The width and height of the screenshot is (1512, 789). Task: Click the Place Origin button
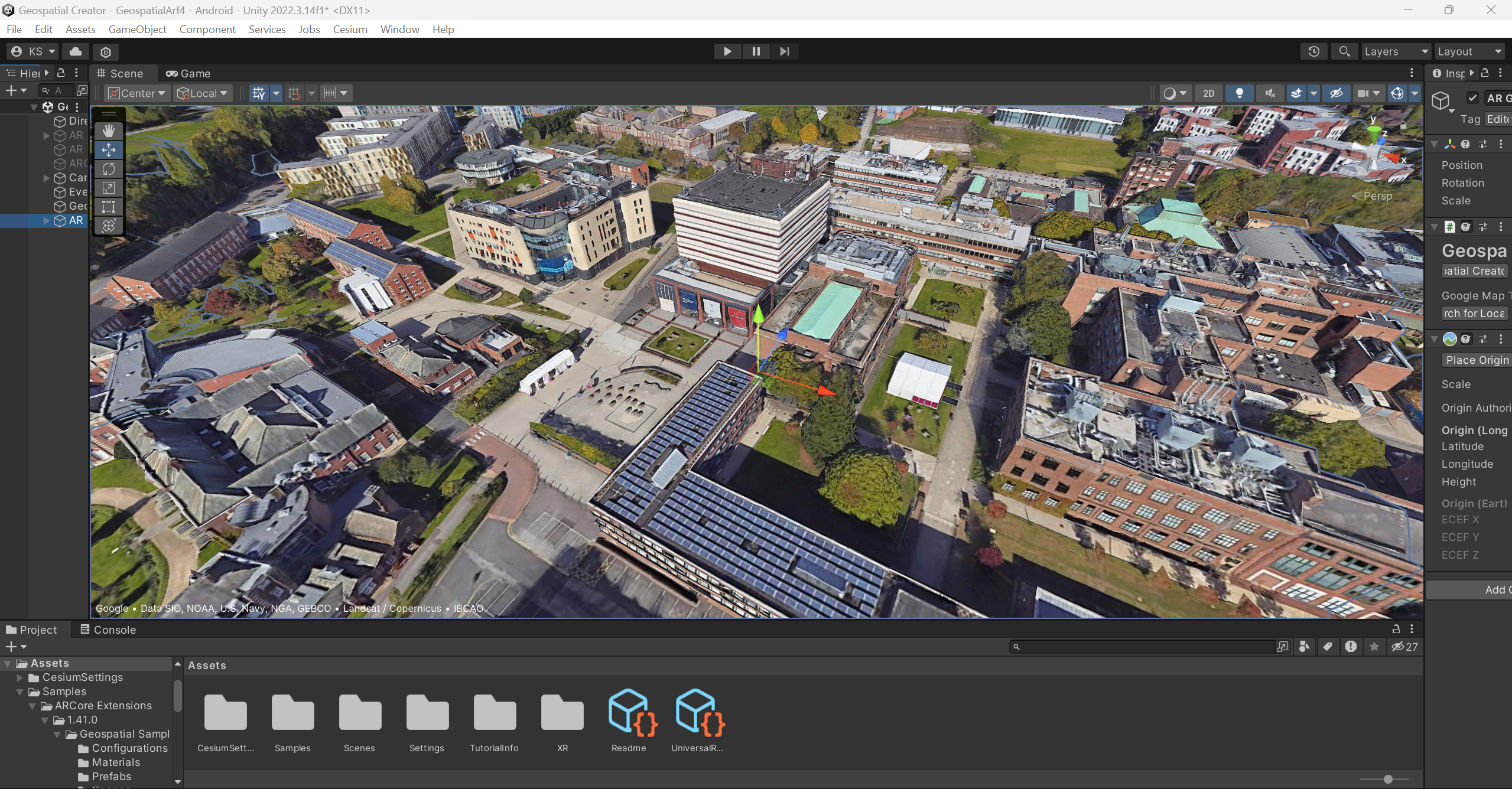pyautogui.click(x=1476, y=360)
